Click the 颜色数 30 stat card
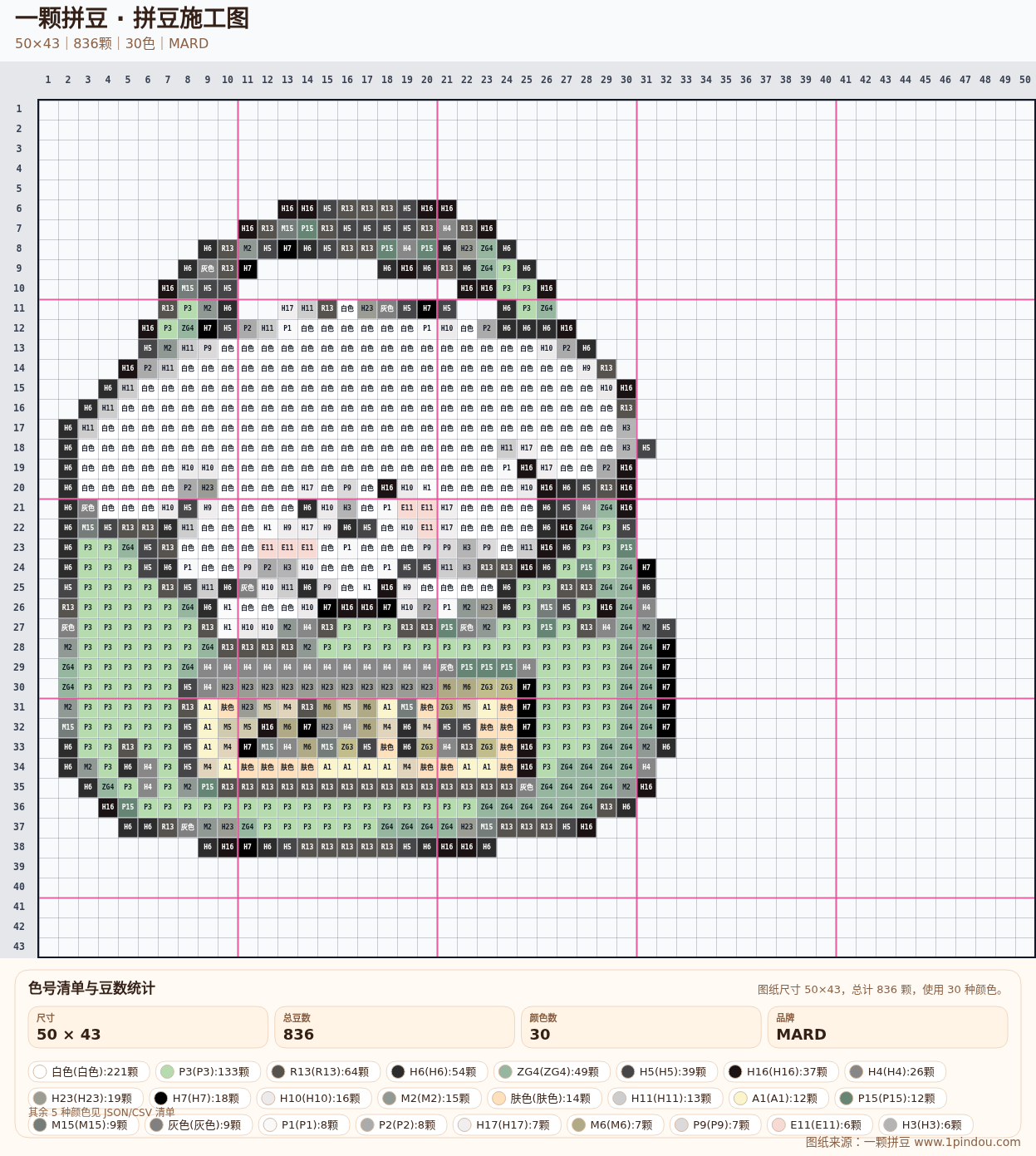The height and width of the screenshot is (1156, 1036). [x=641, y=1028]
